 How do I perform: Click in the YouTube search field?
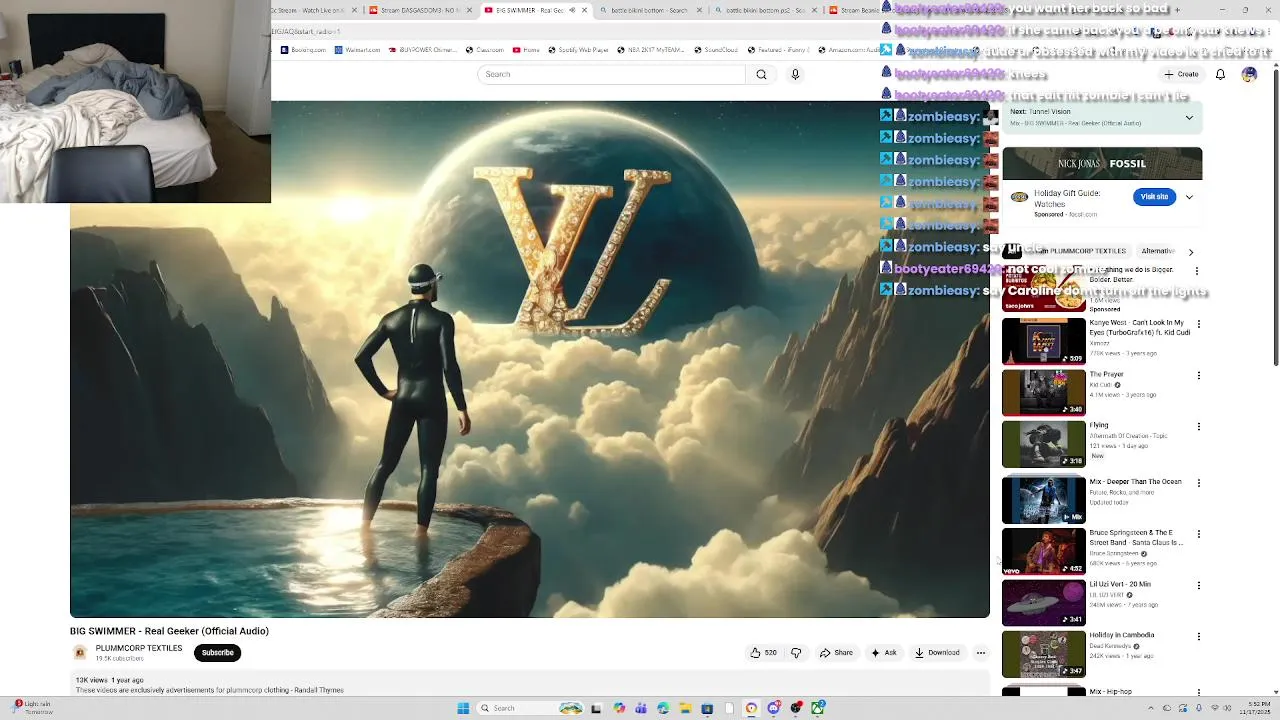(611, 74)
